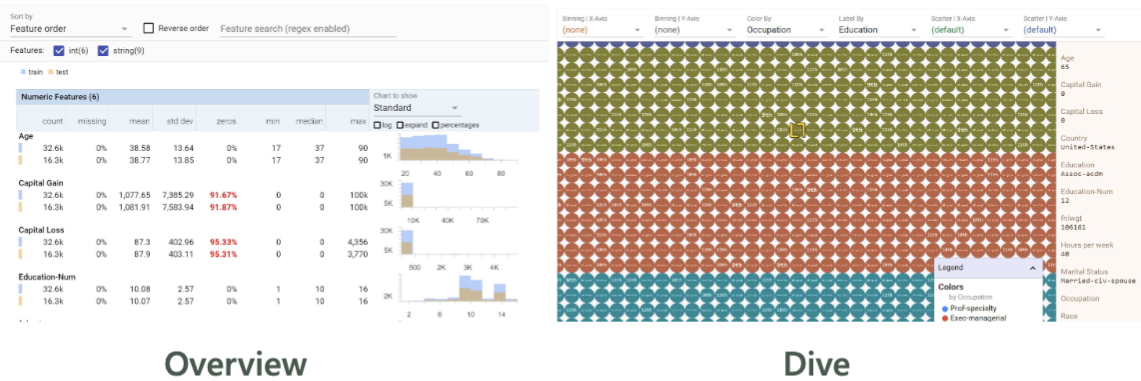Open the Color By Occupation dropdown

click(787, 31)
